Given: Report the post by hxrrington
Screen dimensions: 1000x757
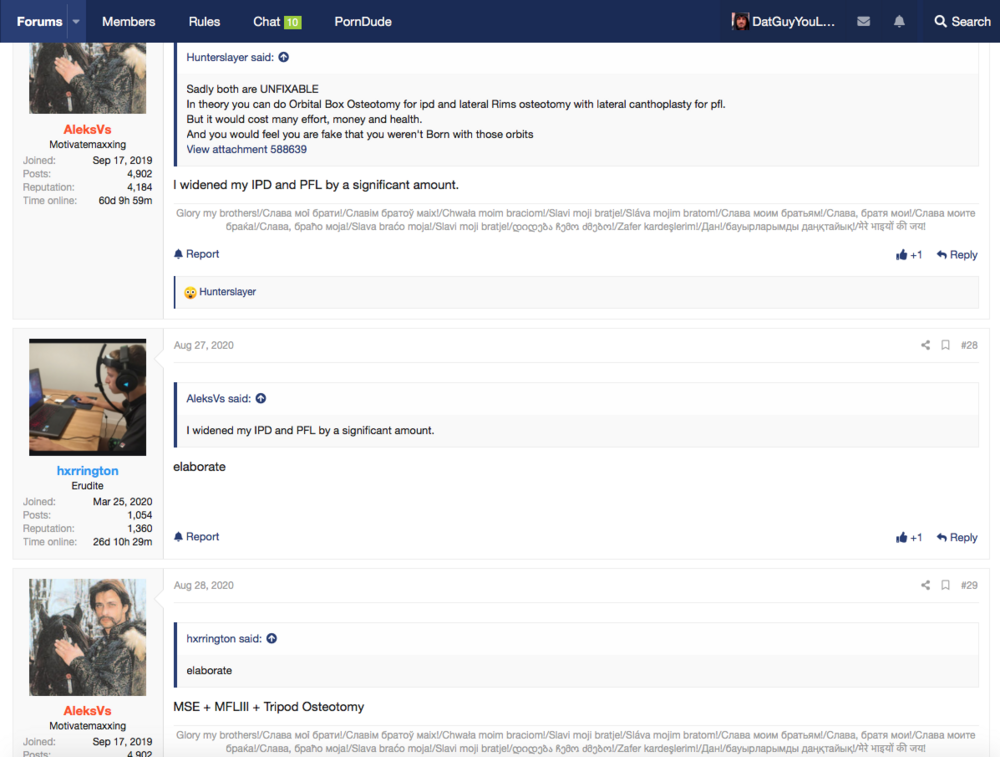Looking at the screenshot, I should pos(196,537).
